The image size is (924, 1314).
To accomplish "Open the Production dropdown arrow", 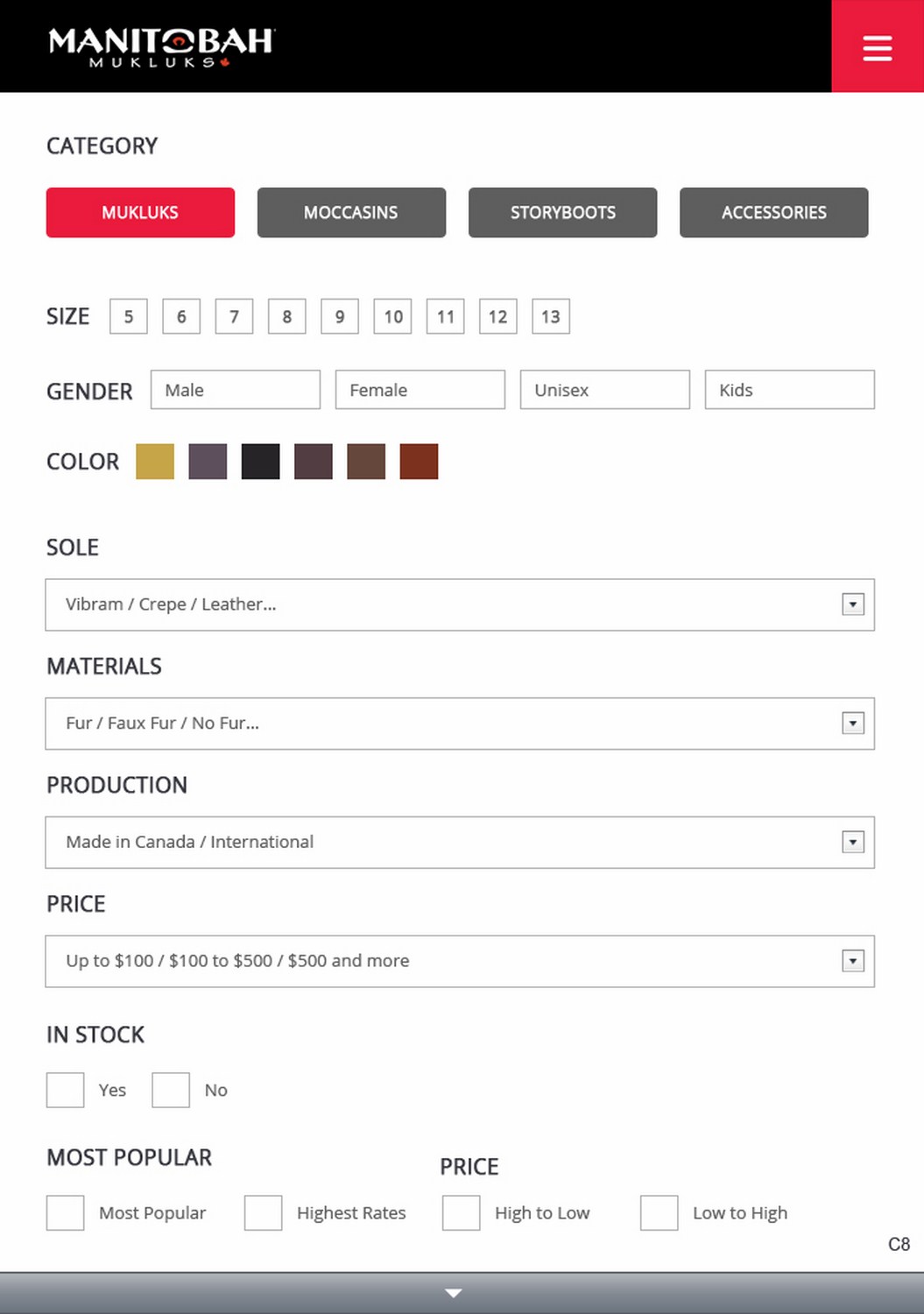I will pos(853,843).
